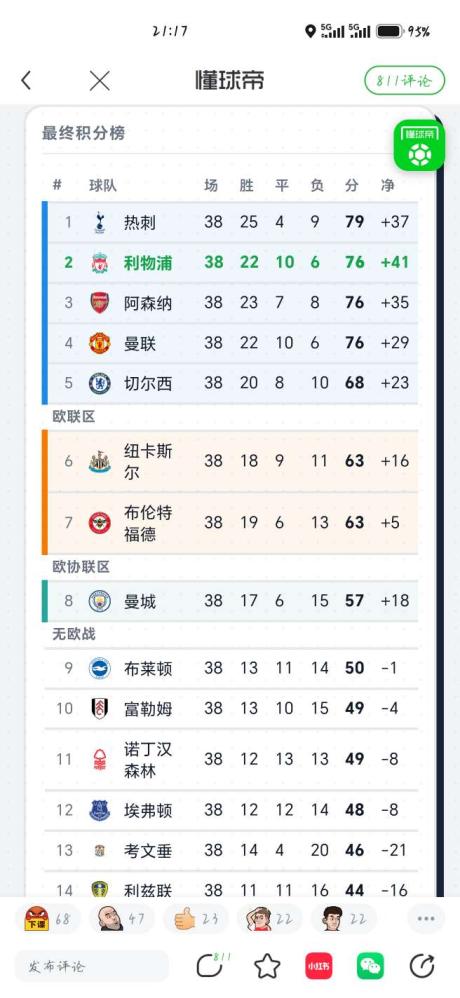Tap the share arrow icon
The image size is (460, 998).
[422, 966]
